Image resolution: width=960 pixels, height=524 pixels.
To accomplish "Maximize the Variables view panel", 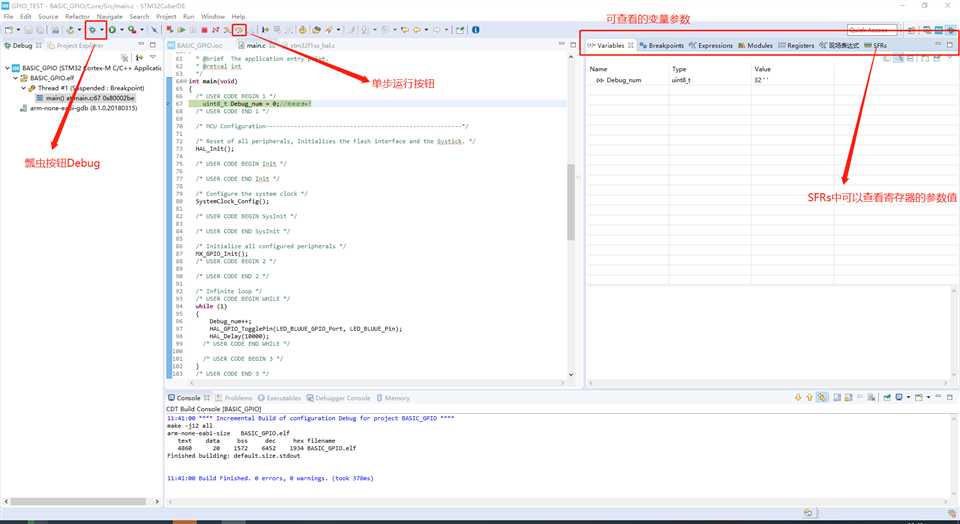I will [x=950, y=45].
